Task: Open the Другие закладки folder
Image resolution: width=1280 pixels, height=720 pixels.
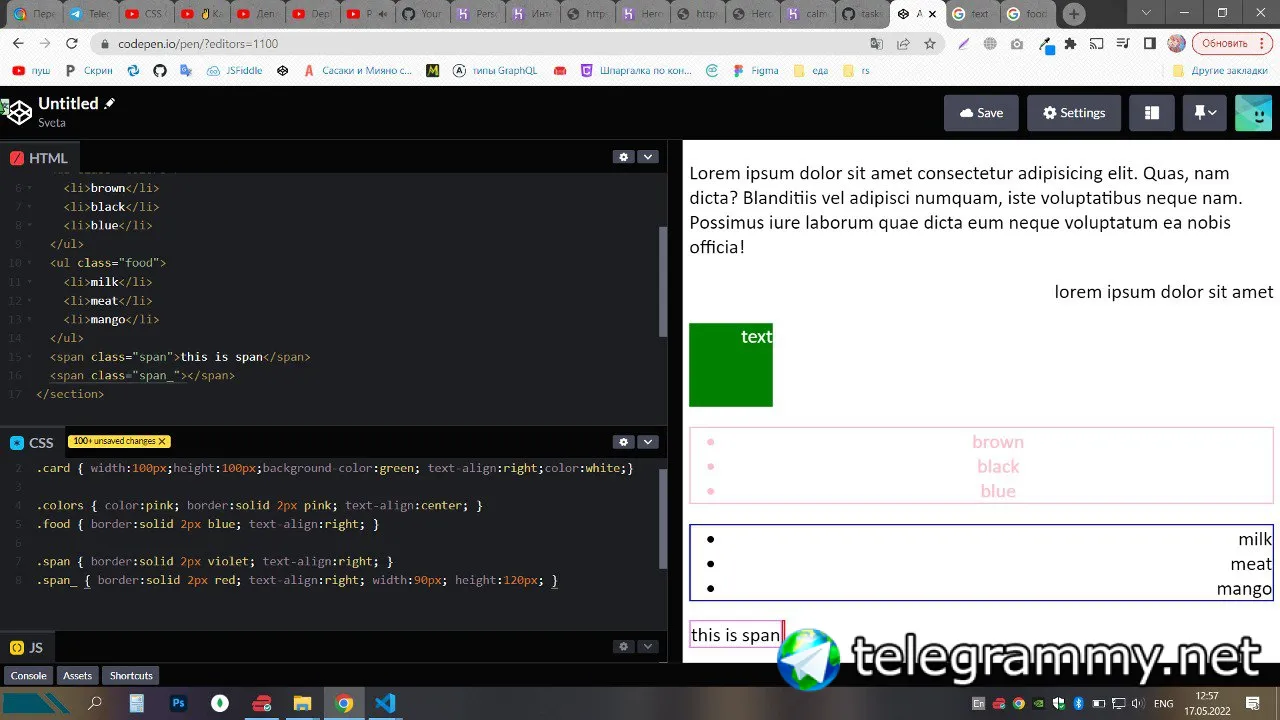Action: [x=1220, y=71]
